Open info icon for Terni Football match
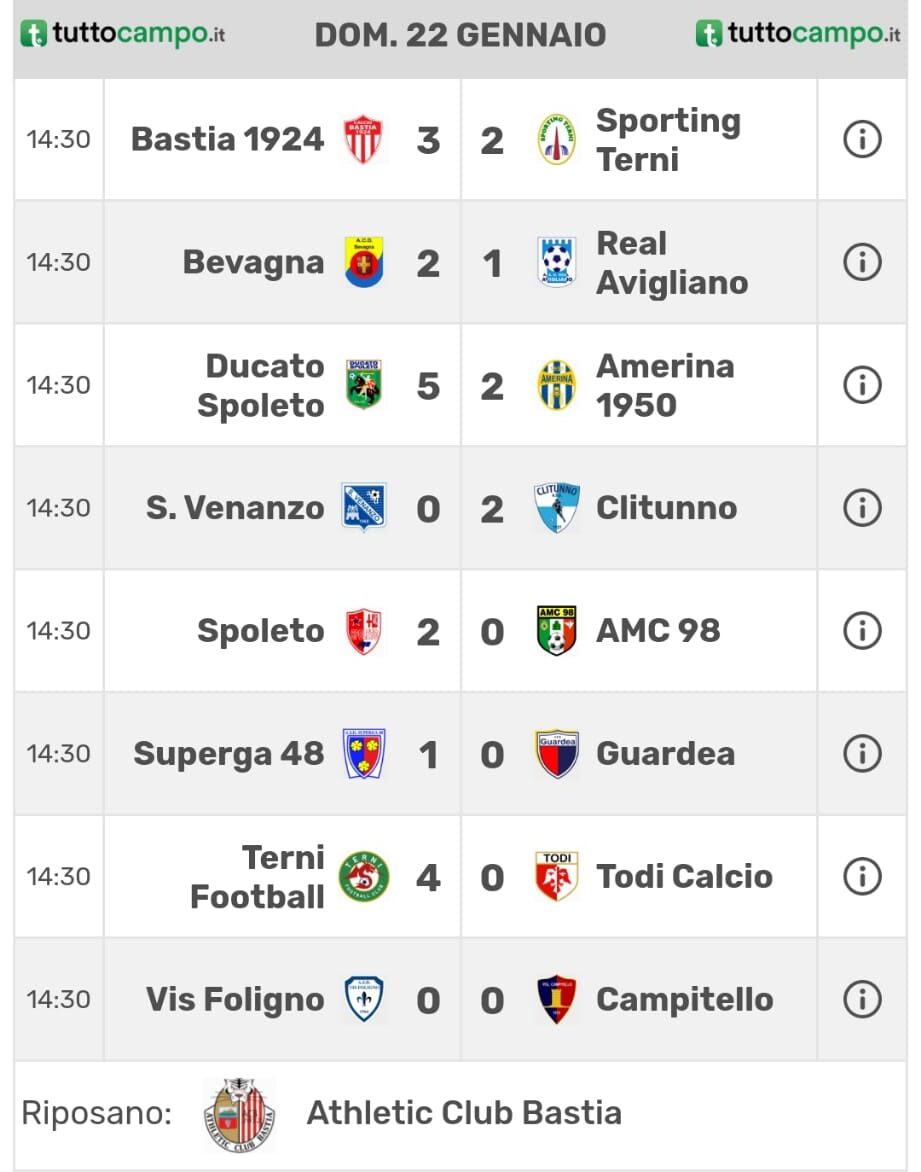Screen dimensions: 921x1172 pyautogui.click(x=862, y=876)
